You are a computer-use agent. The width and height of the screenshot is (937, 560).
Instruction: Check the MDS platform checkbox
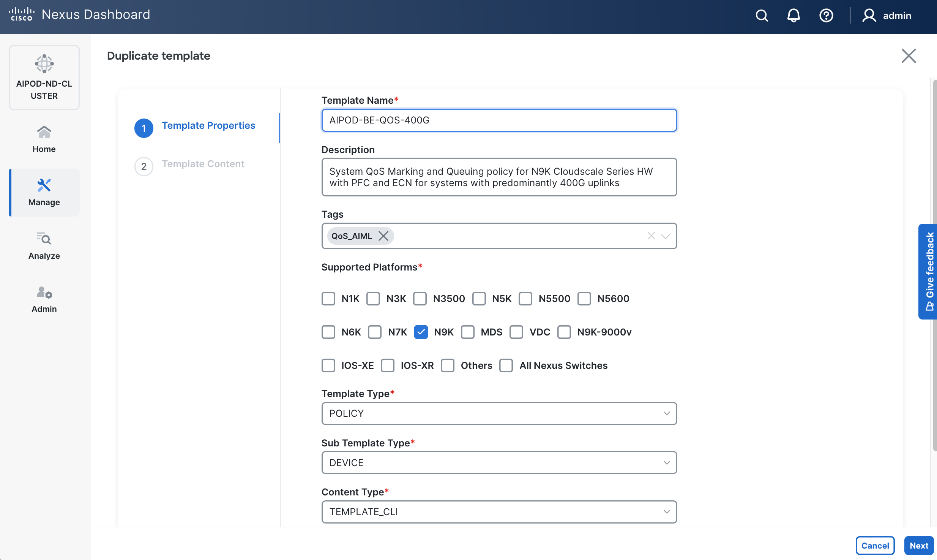(468, 332)
